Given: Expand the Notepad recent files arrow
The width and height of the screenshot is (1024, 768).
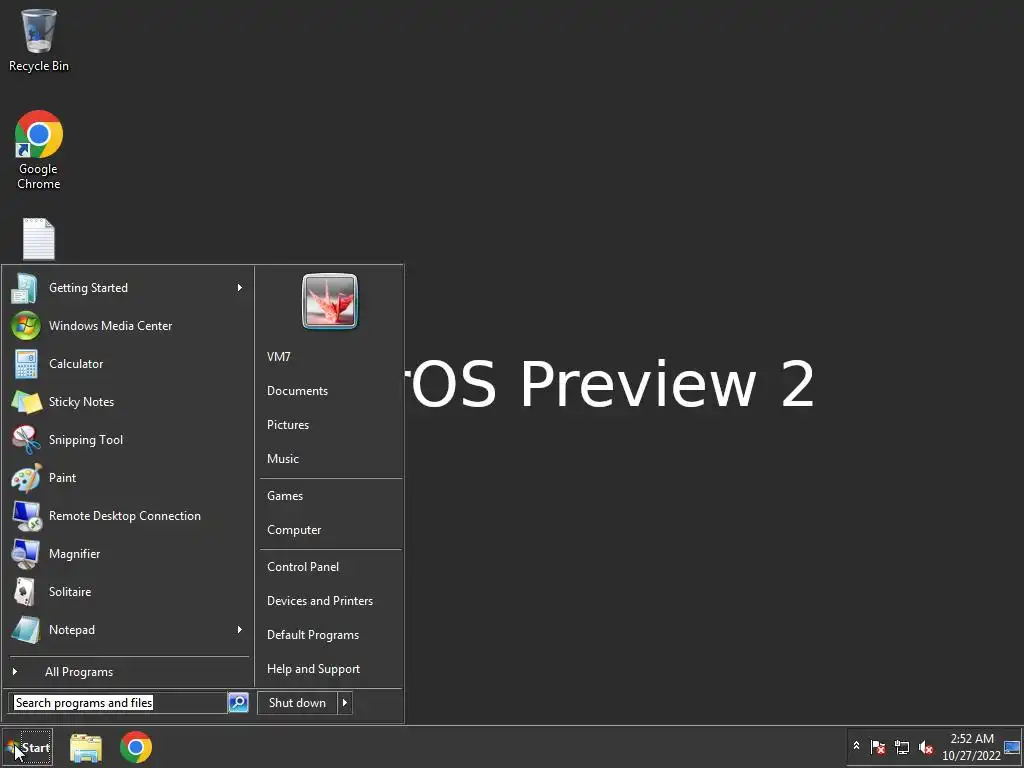Looking at the screenshot, I should 240,630.
